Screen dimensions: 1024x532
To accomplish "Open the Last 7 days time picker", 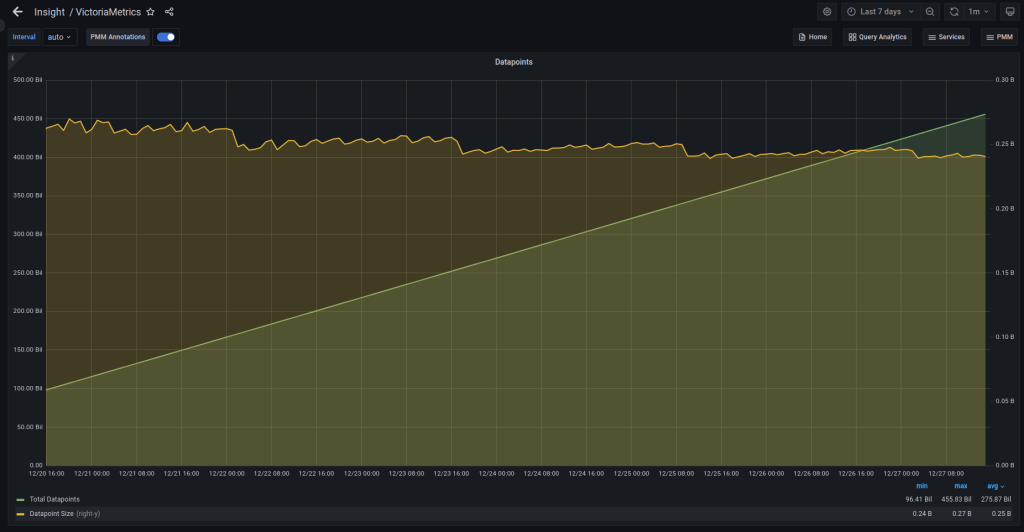I will click(x=879, y=12).
